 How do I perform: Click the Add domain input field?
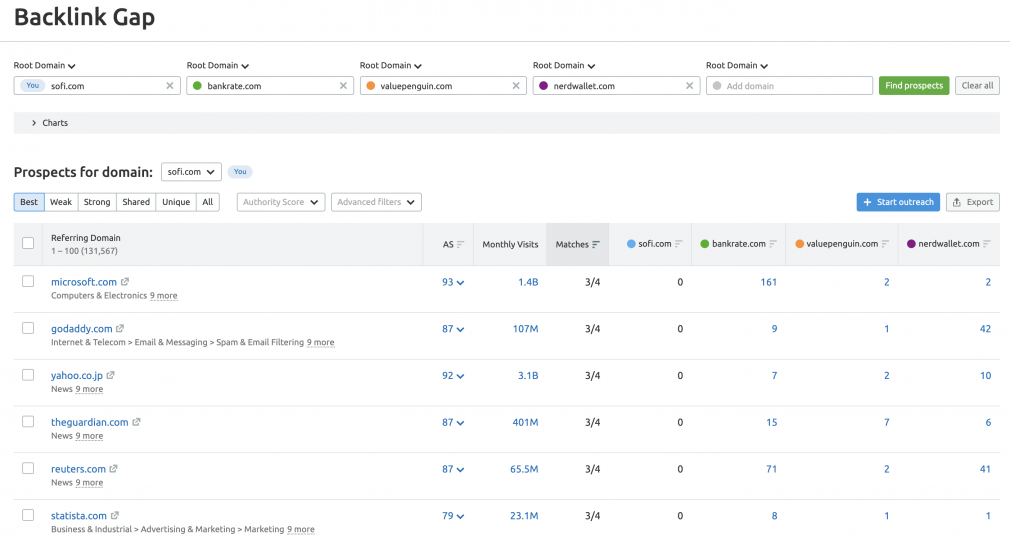(x=789, y=86)
